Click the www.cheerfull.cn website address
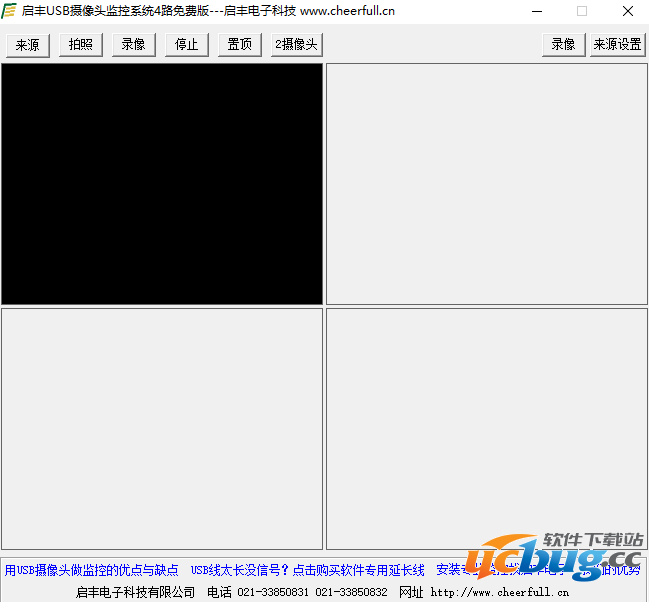Screen dimensions: 649x602 (x=500, y=592)
